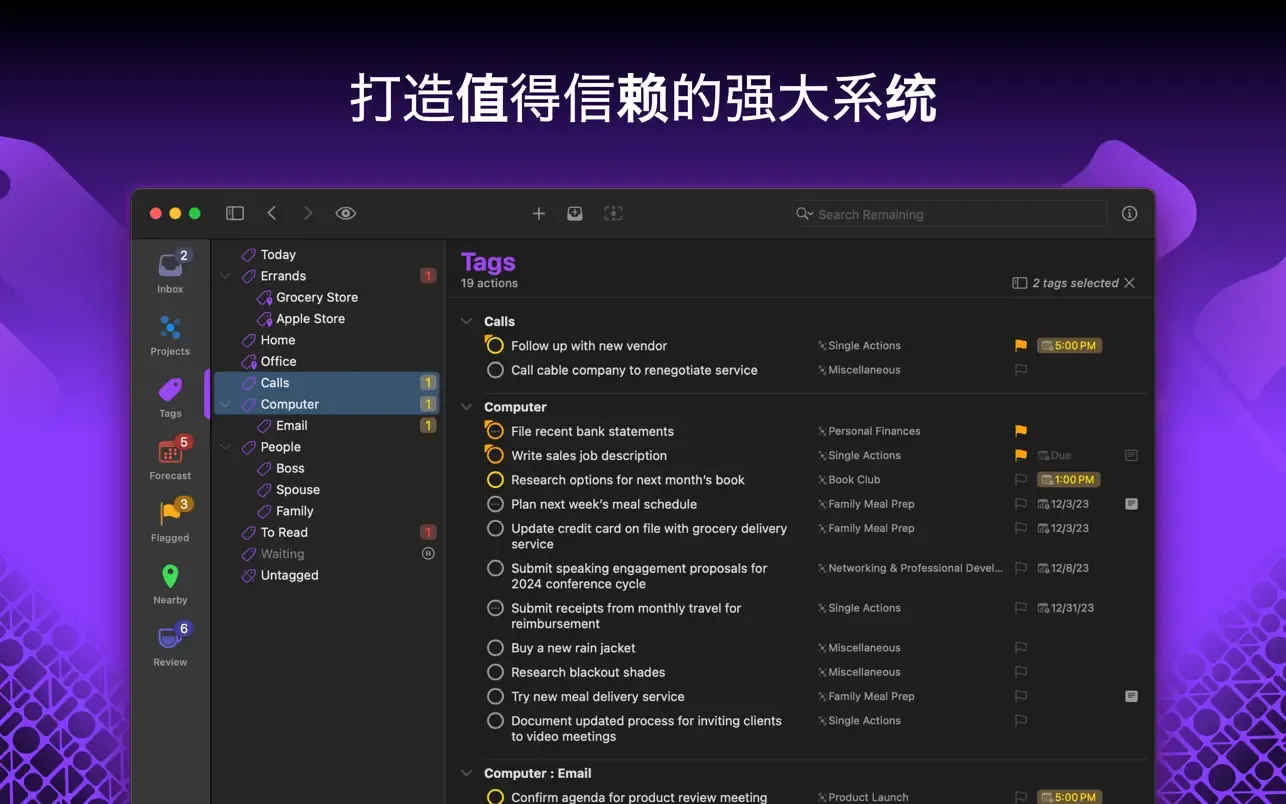Open the View options eye icon
The height and width of the screenshot is (804, 1286).
[x=346, y=213]
